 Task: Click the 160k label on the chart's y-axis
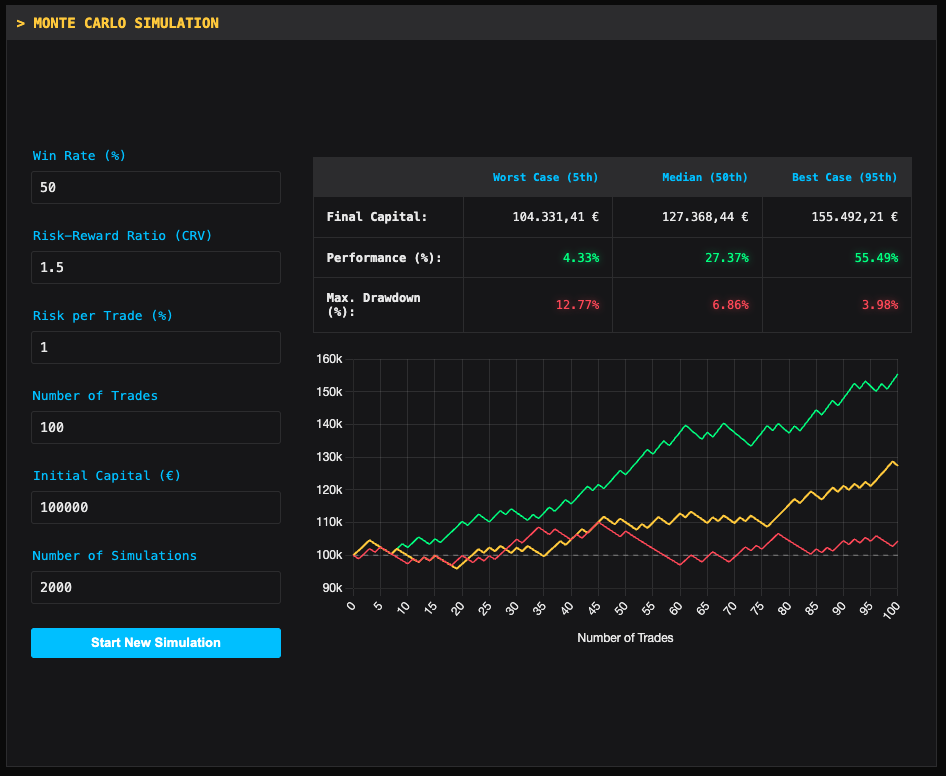pos(329,359)
